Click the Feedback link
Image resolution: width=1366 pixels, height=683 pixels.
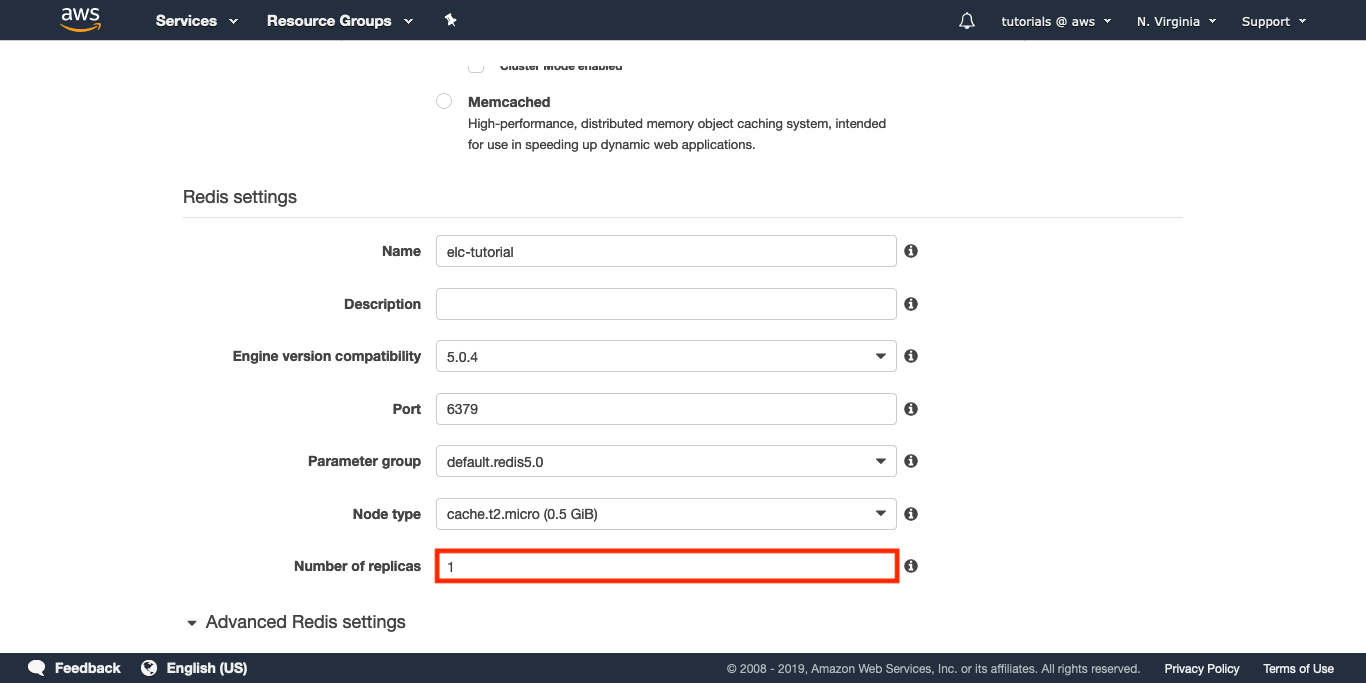[x=87, y=668]
